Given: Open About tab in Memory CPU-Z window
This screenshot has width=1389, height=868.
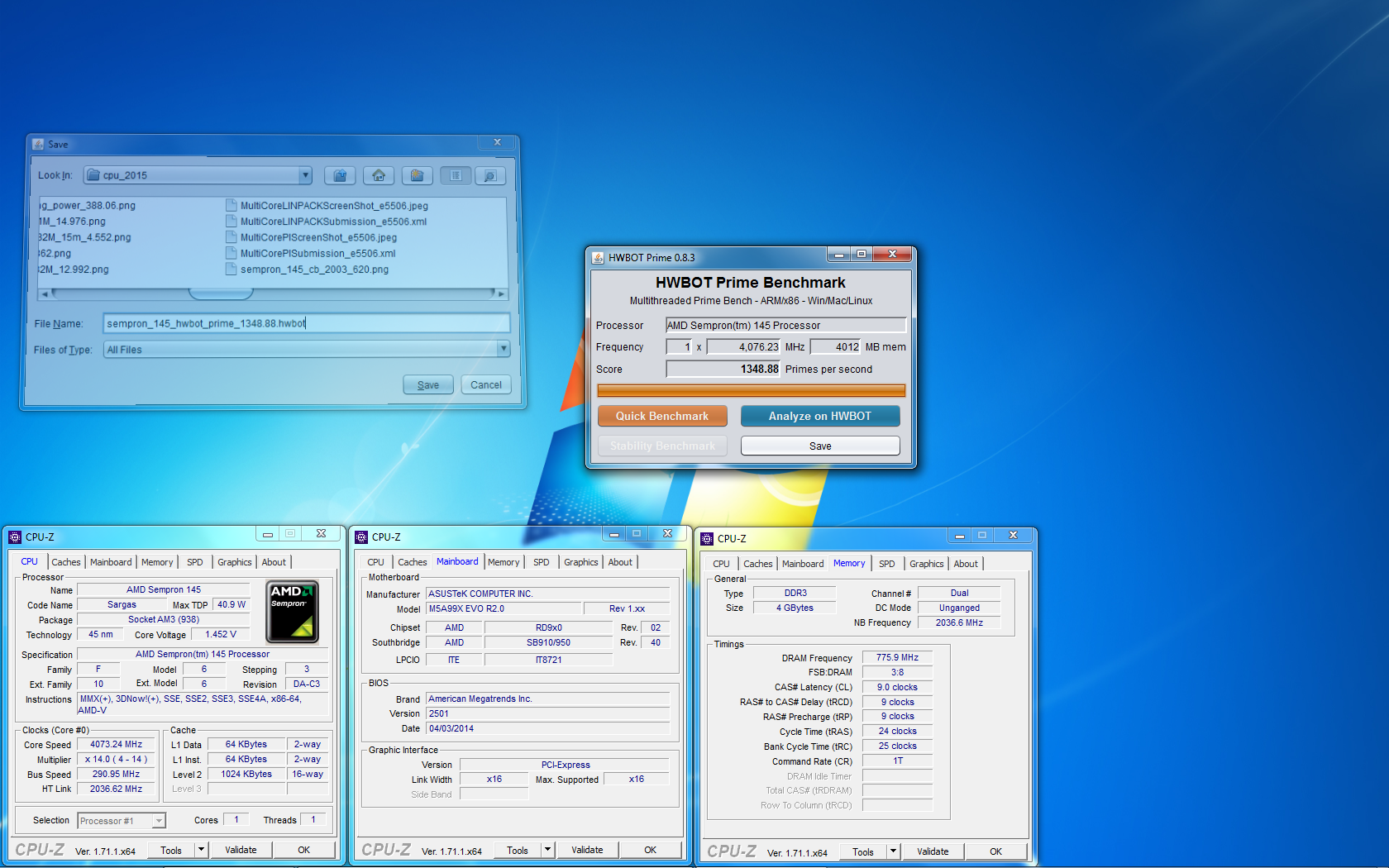Looking at the screenshot, I should [966, 564].
